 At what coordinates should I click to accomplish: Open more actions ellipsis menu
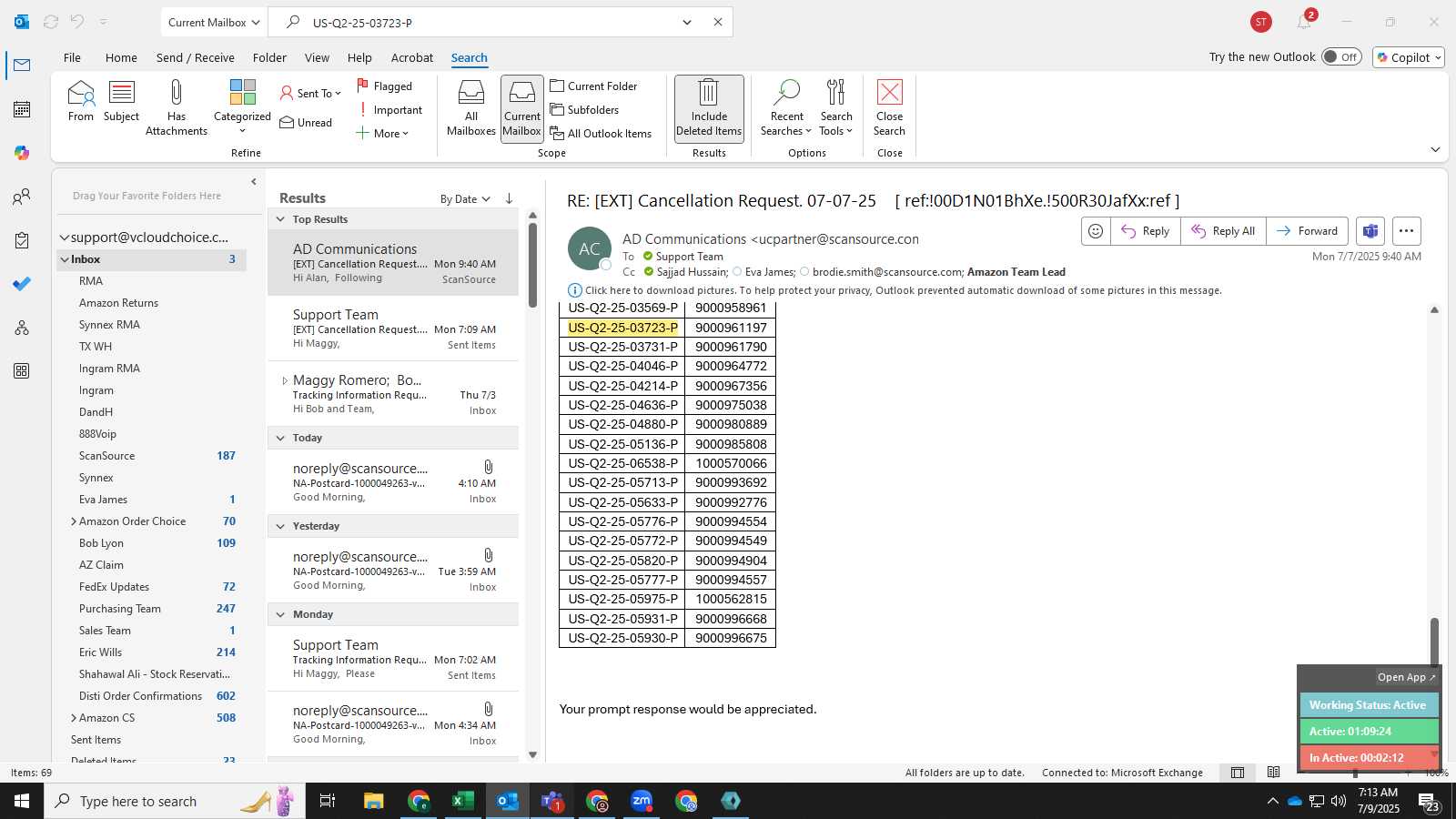pos(1406,231)
